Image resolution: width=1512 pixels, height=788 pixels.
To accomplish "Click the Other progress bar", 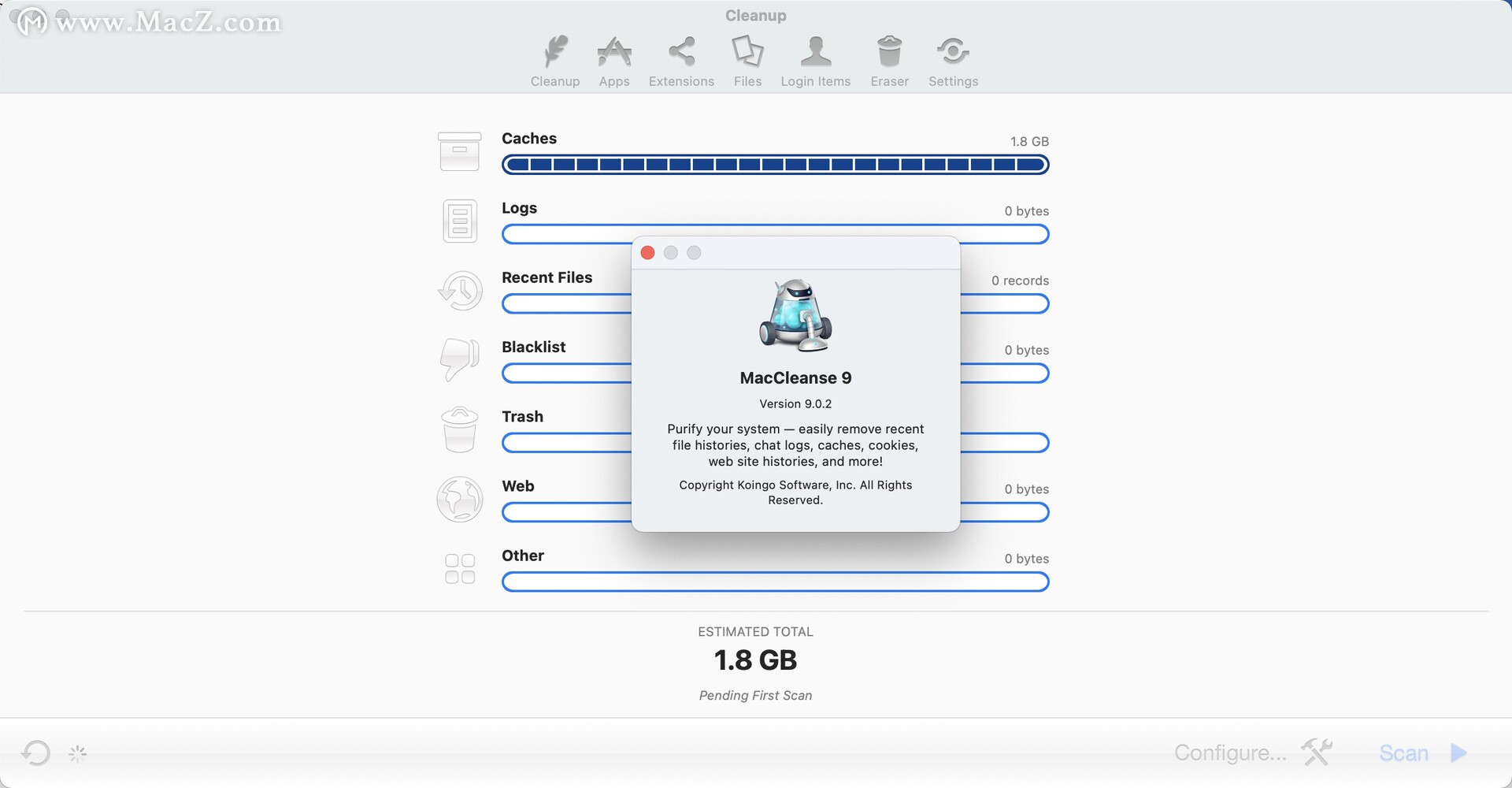I will point(775,582).
